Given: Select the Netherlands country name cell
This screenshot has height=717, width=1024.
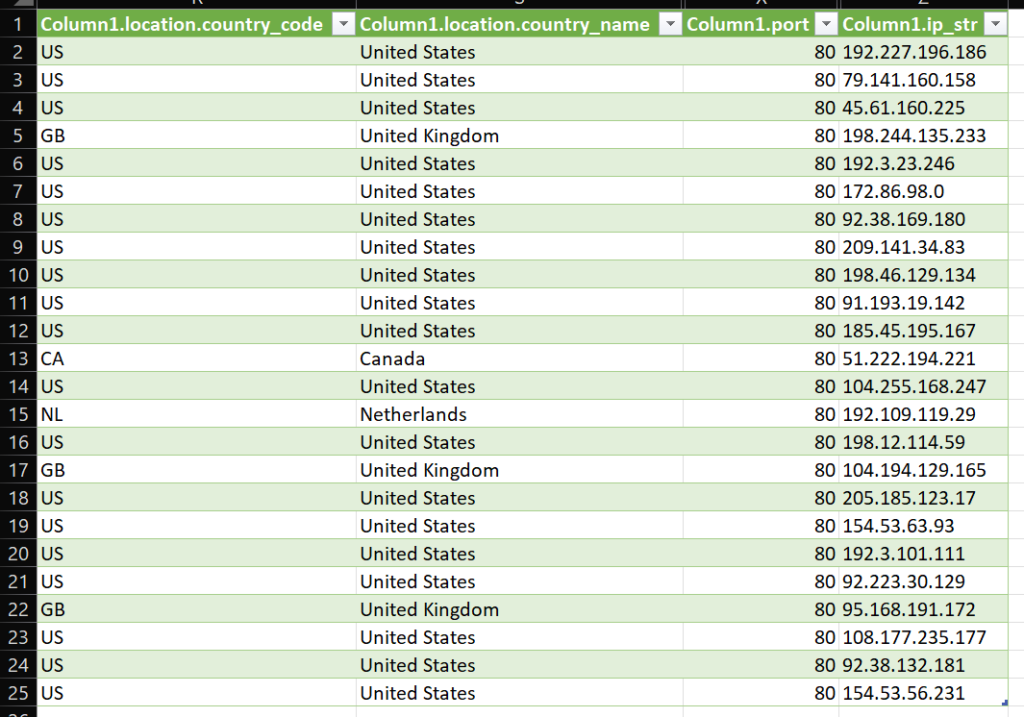Looking at the screenshot, I should [519, 414].
